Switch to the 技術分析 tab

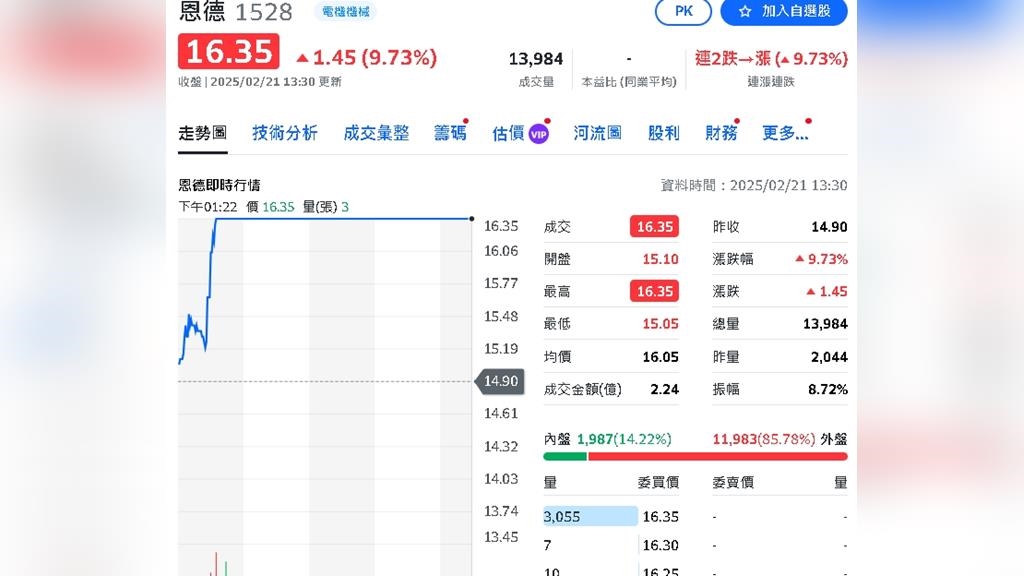point(285,133)
